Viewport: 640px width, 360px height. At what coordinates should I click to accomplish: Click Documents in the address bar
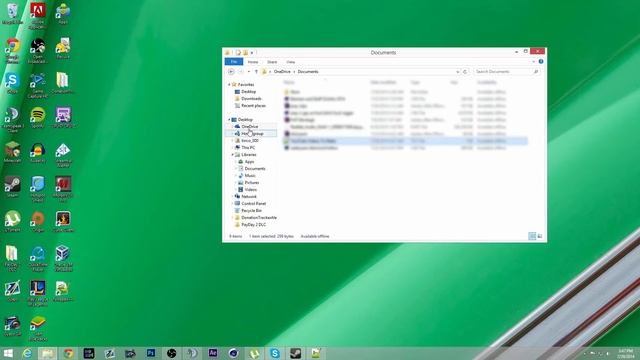pyautogui.click(x=308, y=71)
